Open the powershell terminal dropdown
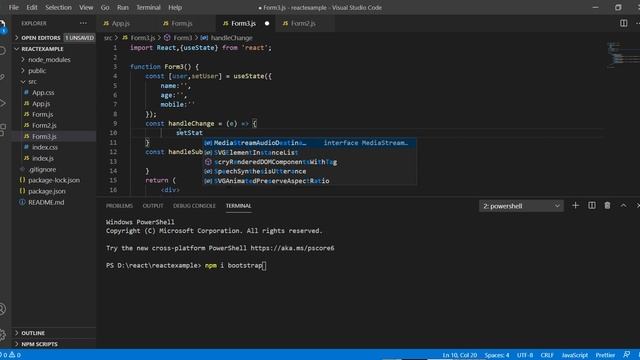 point(521,206)
